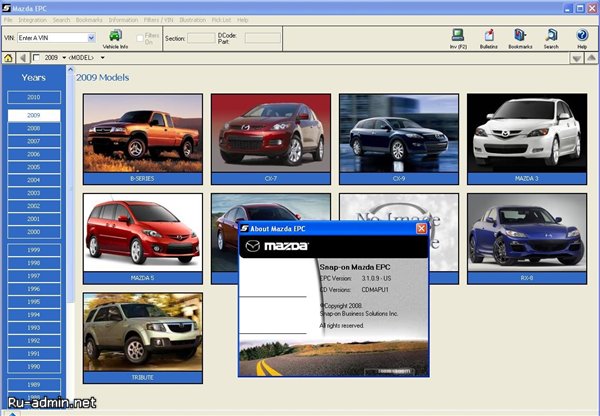
Task: Select year 1995 in Years list
Action: click(34, 302)
